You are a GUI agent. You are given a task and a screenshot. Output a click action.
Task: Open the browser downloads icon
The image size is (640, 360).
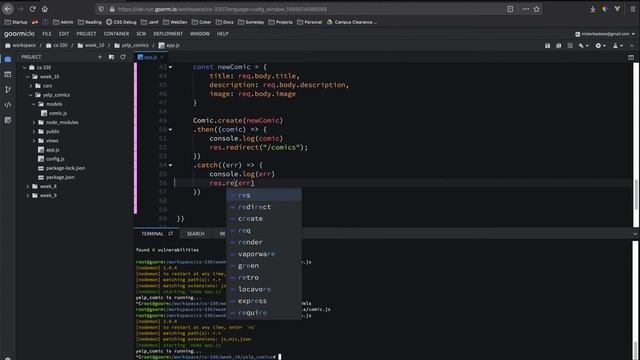(593, 9)
